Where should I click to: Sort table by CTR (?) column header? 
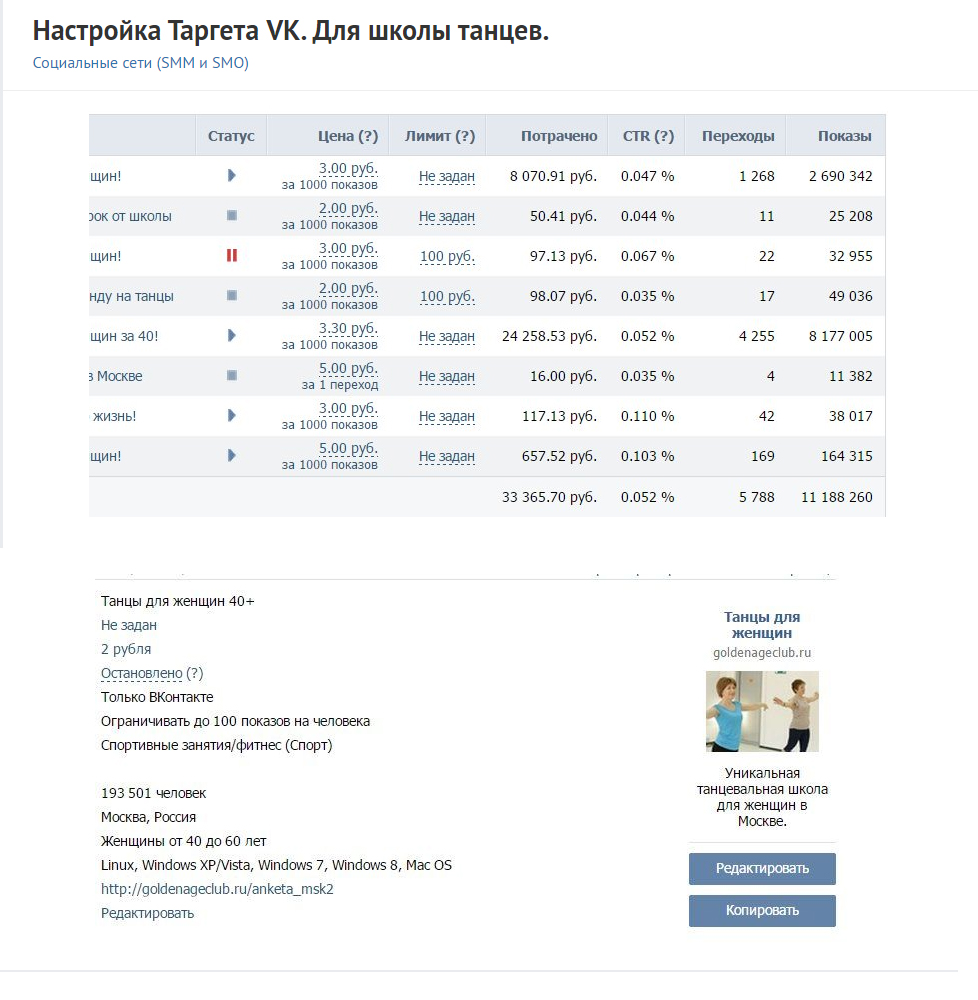[648, 136]
